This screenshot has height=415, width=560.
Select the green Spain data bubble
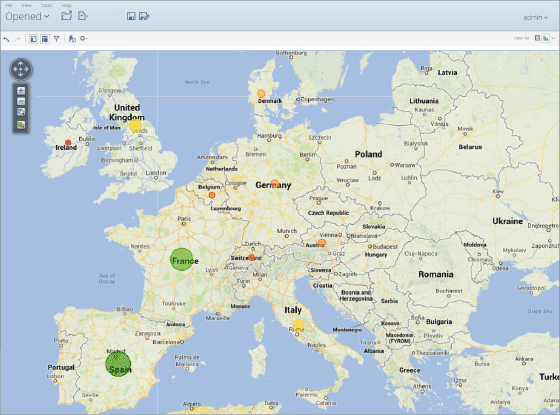click(x=118, y=364)
